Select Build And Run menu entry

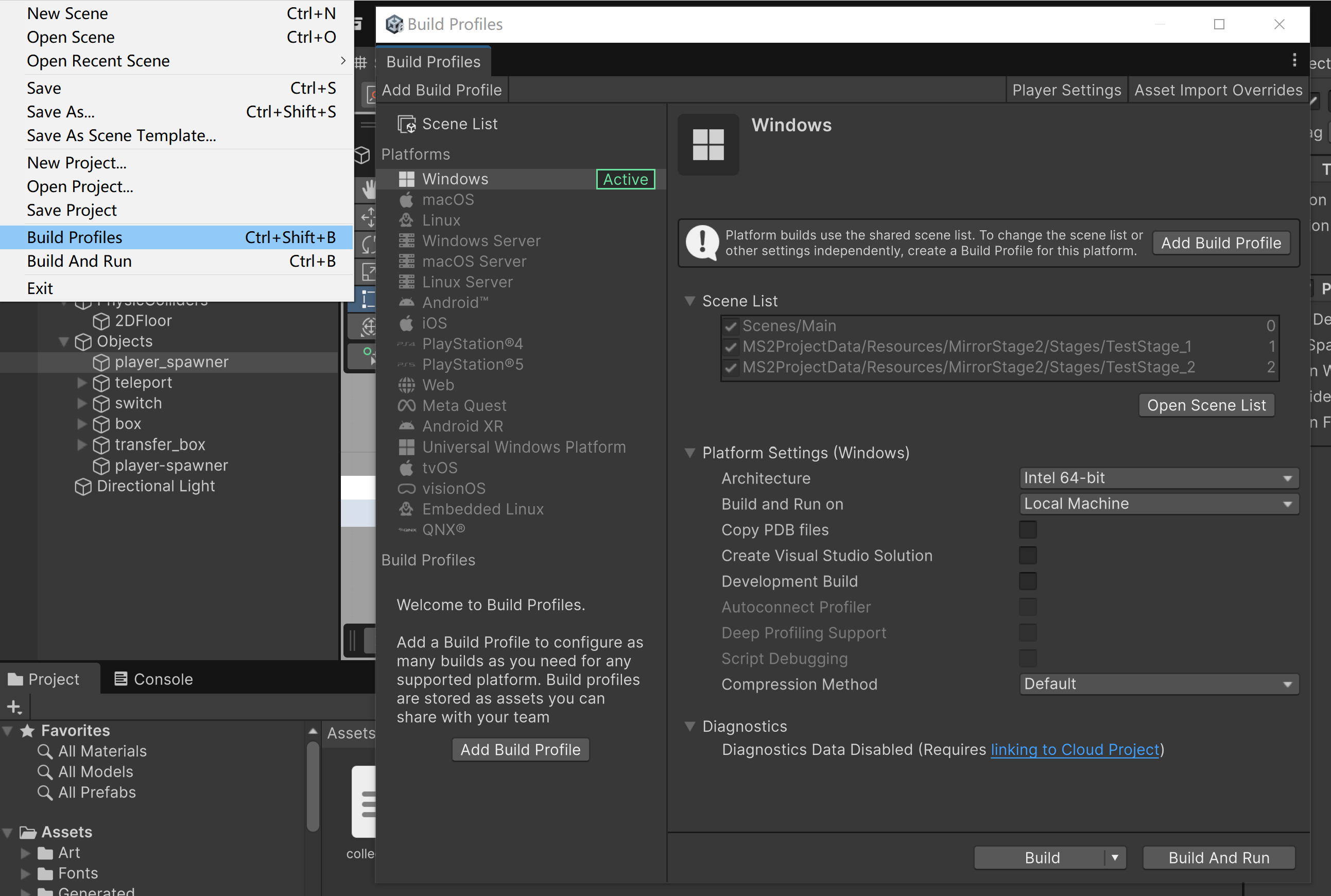pyautogui.click(x=177, y=261)
